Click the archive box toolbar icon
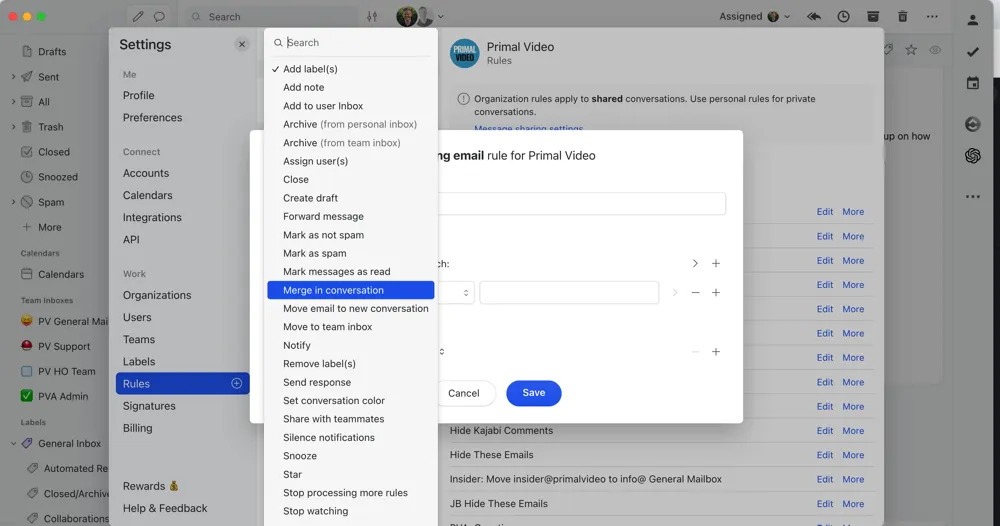 tap(873, 17)
